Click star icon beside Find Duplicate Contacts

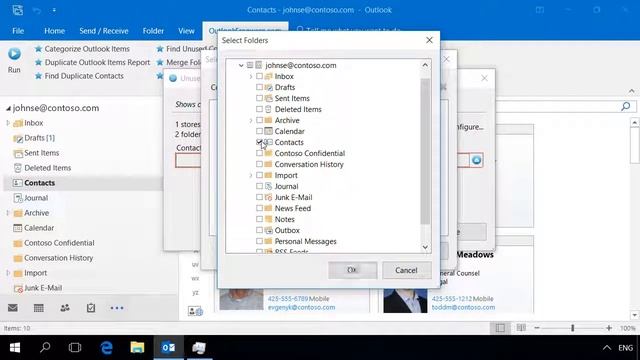click(x=38, y=76)
